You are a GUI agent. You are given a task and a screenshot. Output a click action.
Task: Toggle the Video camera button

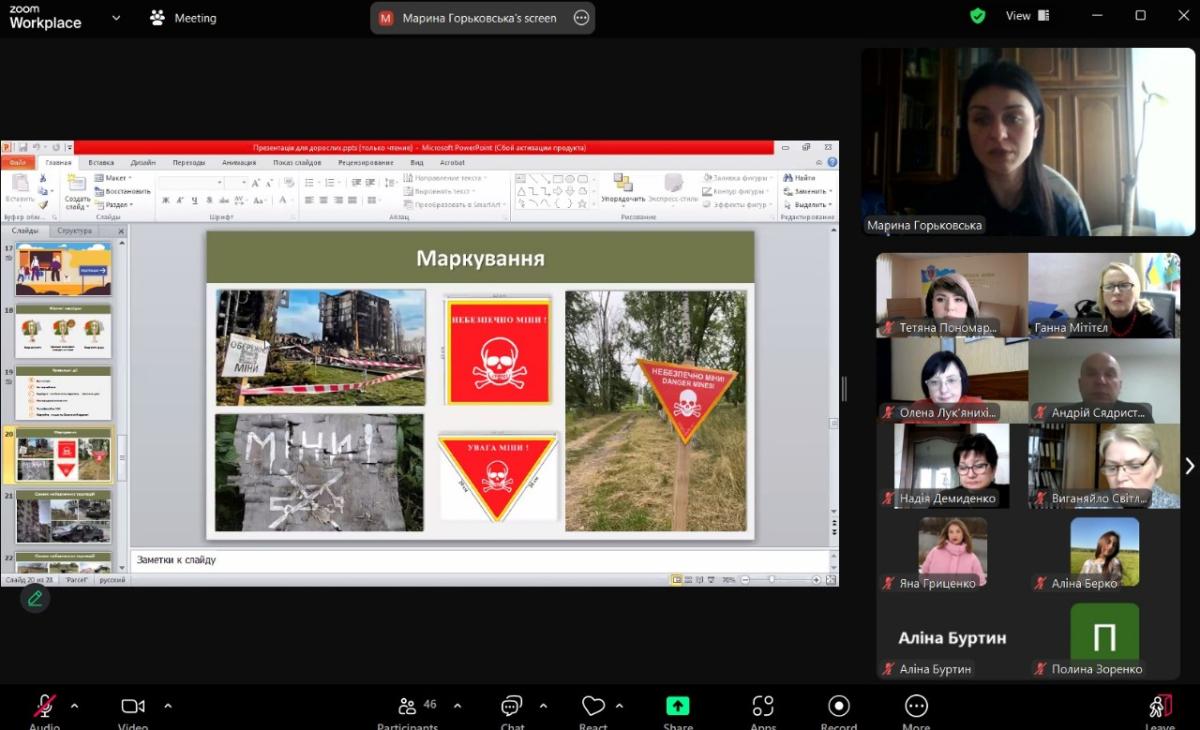133,706
